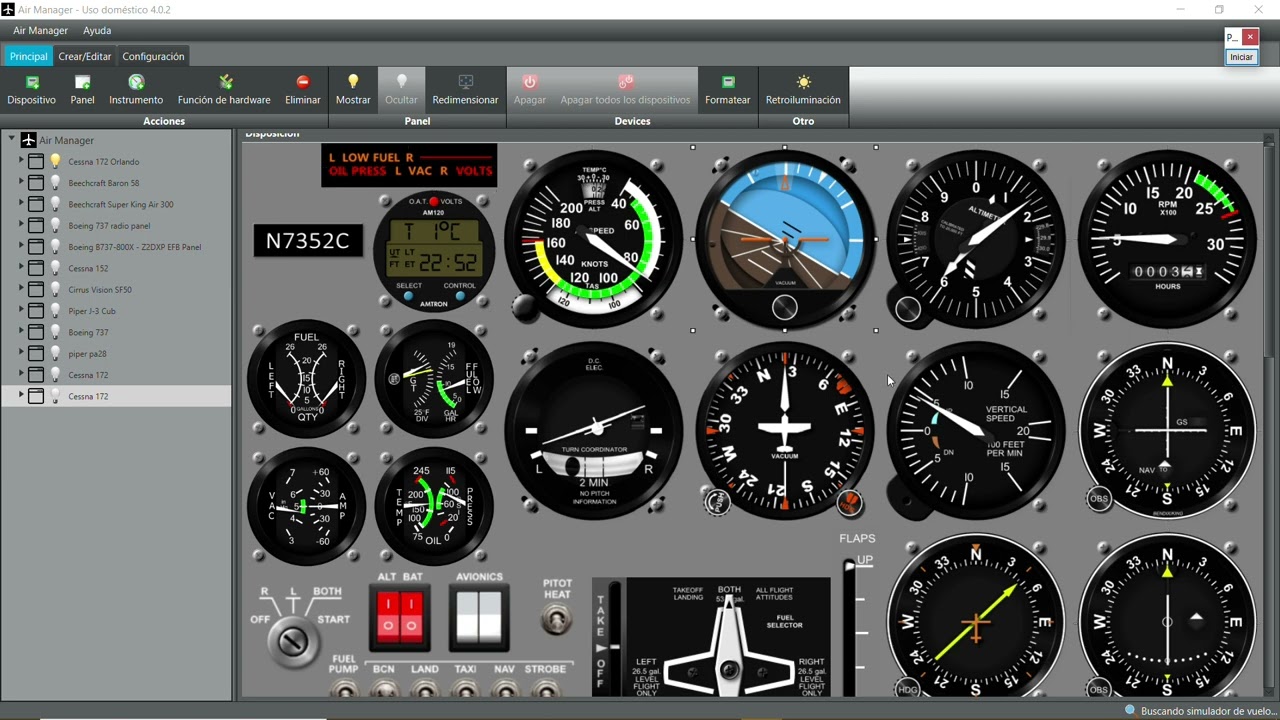Open Función de hardware tool

225,82
